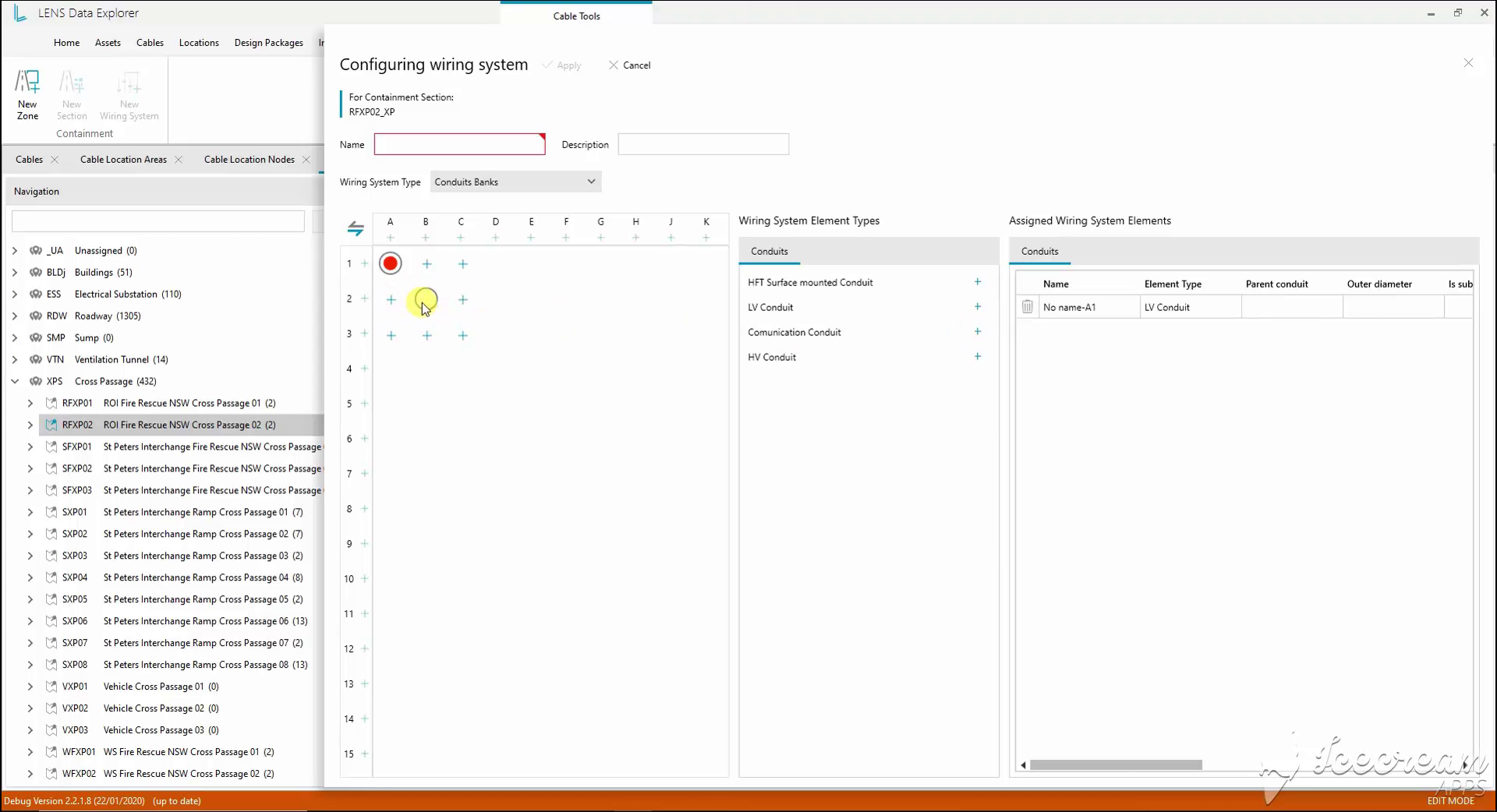Collapse the XPS Cross Passage node
Screen dimensions: 1497x812
[x=15, y=382]
